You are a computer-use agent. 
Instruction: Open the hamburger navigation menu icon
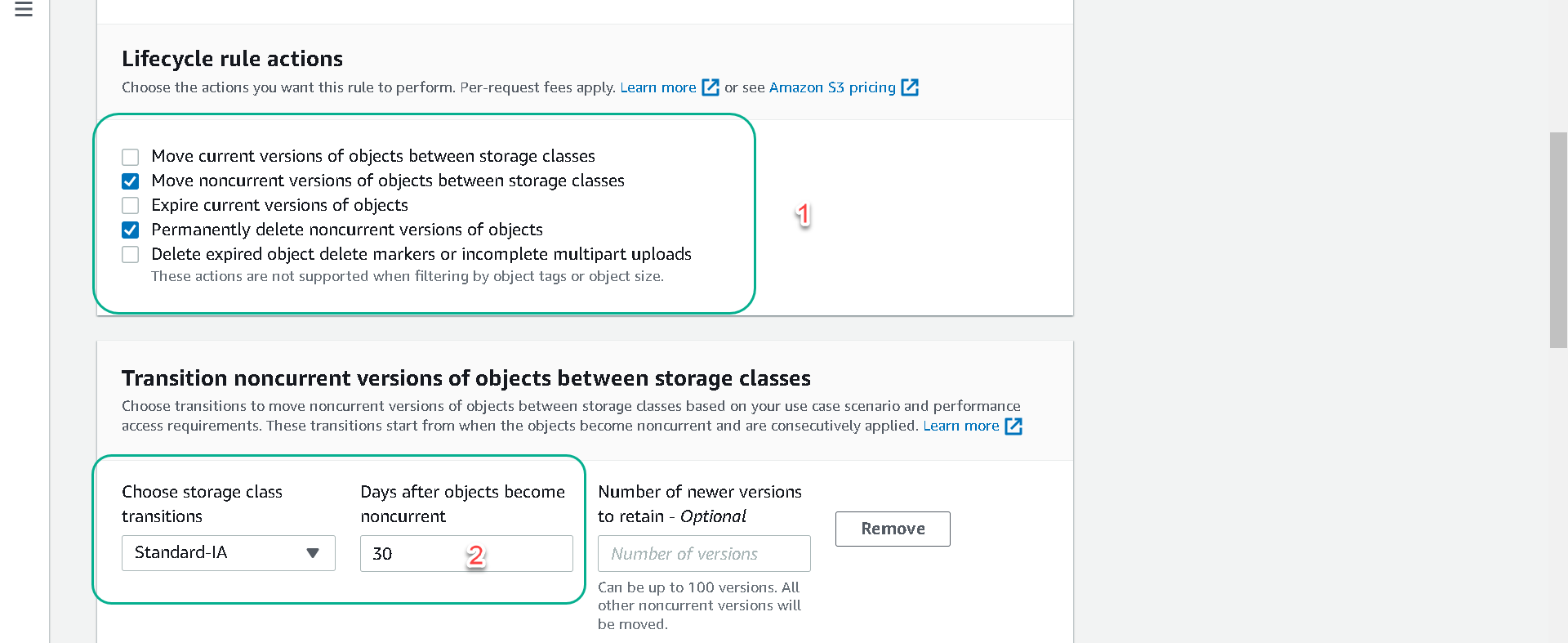click(24, 10)
